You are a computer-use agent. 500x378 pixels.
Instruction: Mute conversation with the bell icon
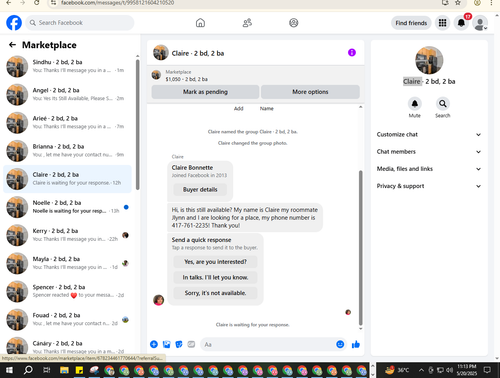point(415,104)
